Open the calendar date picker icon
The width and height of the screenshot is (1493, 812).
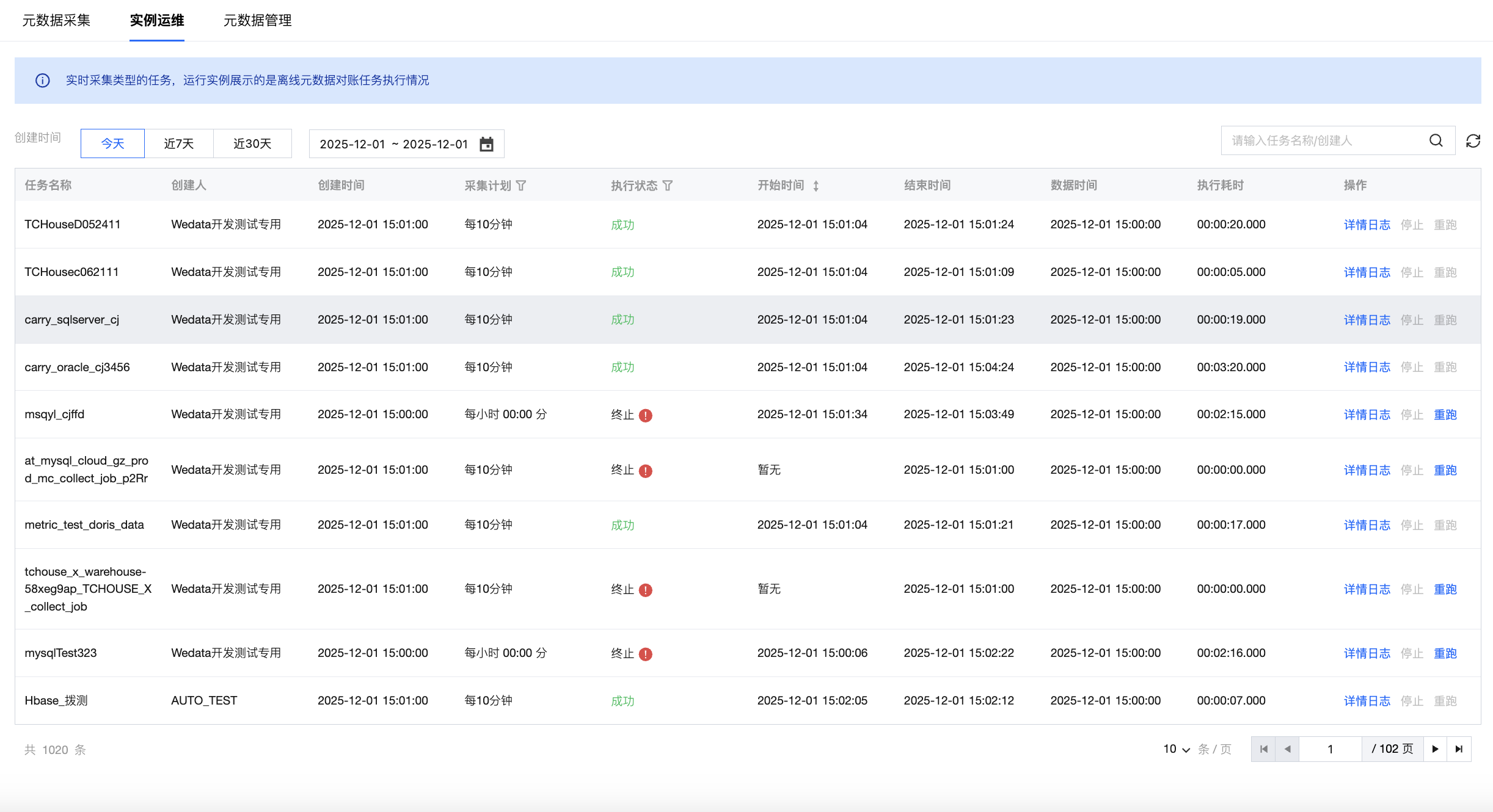click(486, 144)
